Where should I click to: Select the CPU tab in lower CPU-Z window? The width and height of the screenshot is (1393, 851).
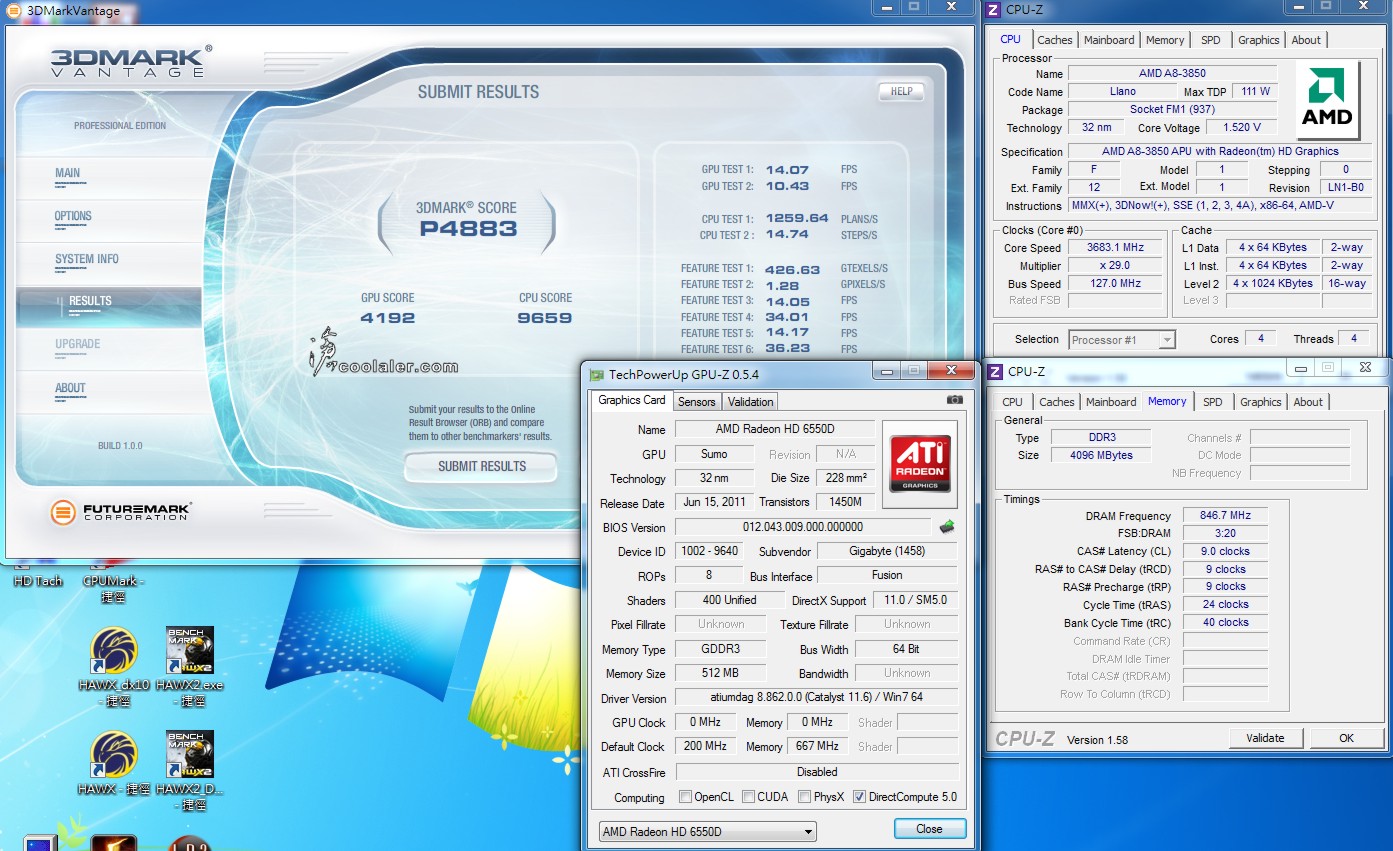(1013, 402)
